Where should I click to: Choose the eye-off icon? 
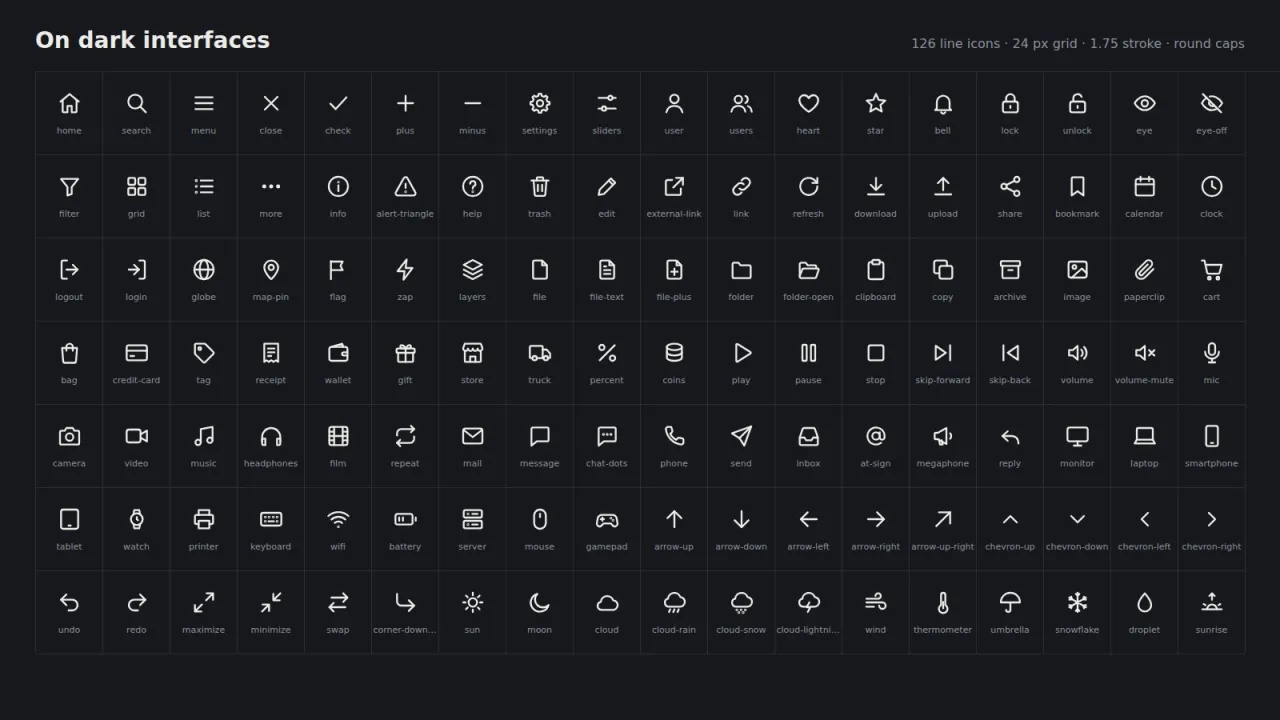tap(1212, 103)
